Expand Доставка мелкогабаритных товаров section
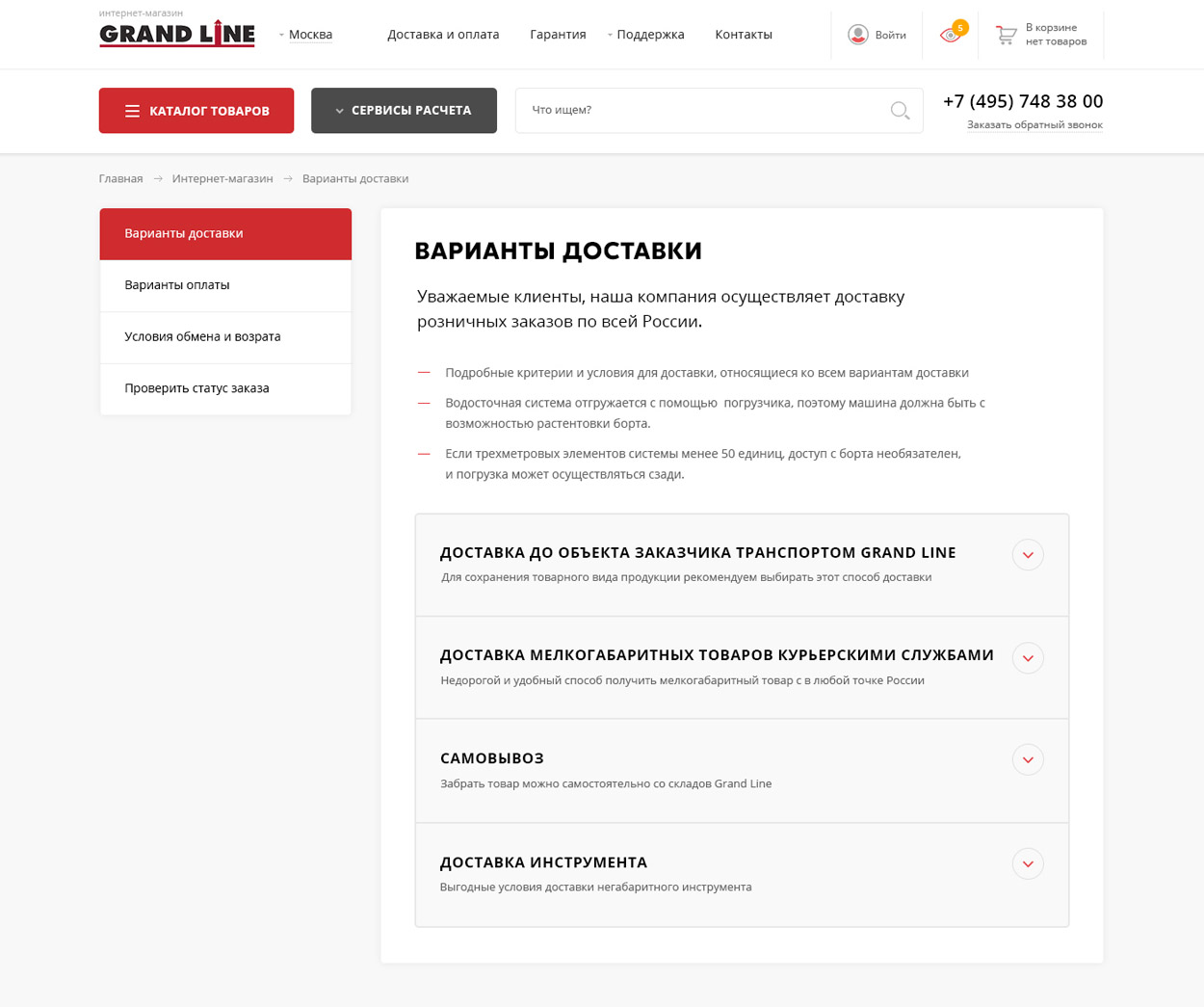The width and height of the screenshot is (1204, 1007). click(1028, 658)
